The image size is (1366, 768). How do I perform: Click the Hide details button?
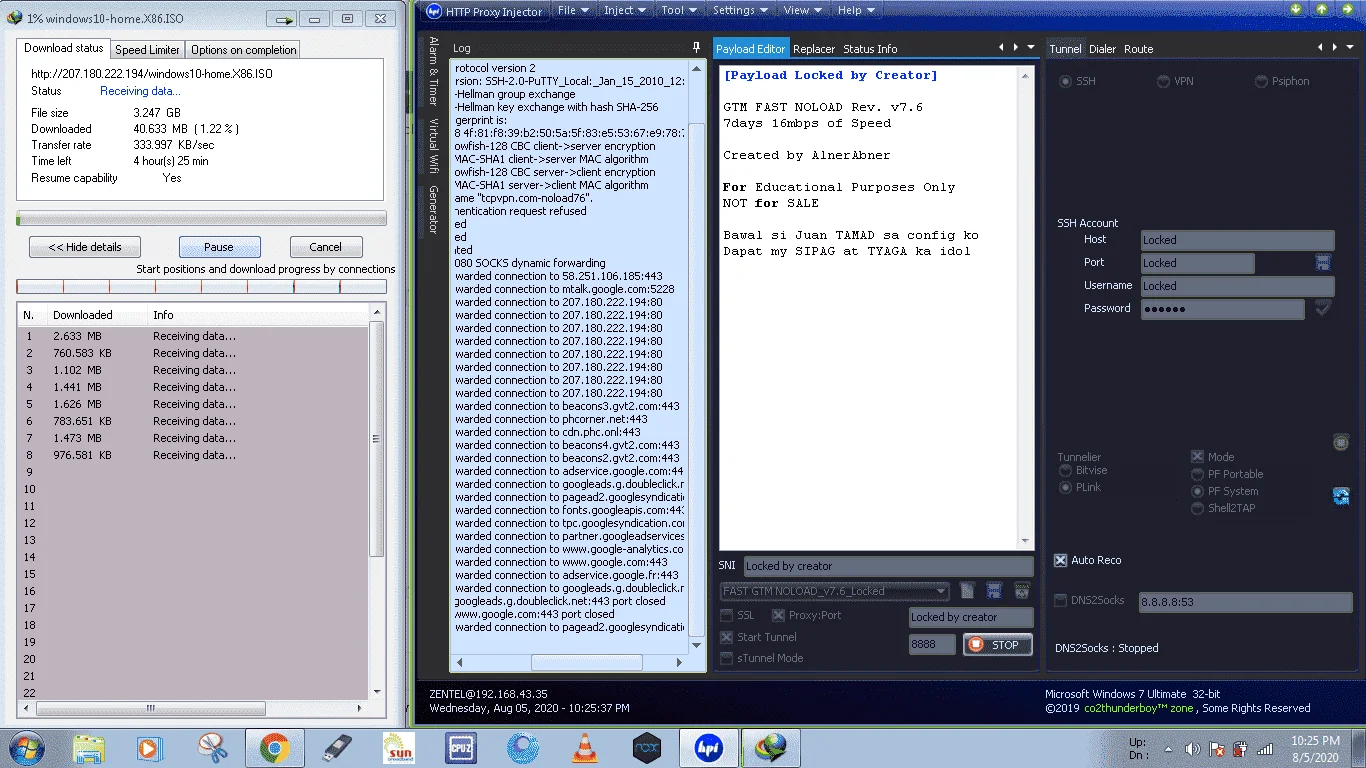(x=85, y=247)
